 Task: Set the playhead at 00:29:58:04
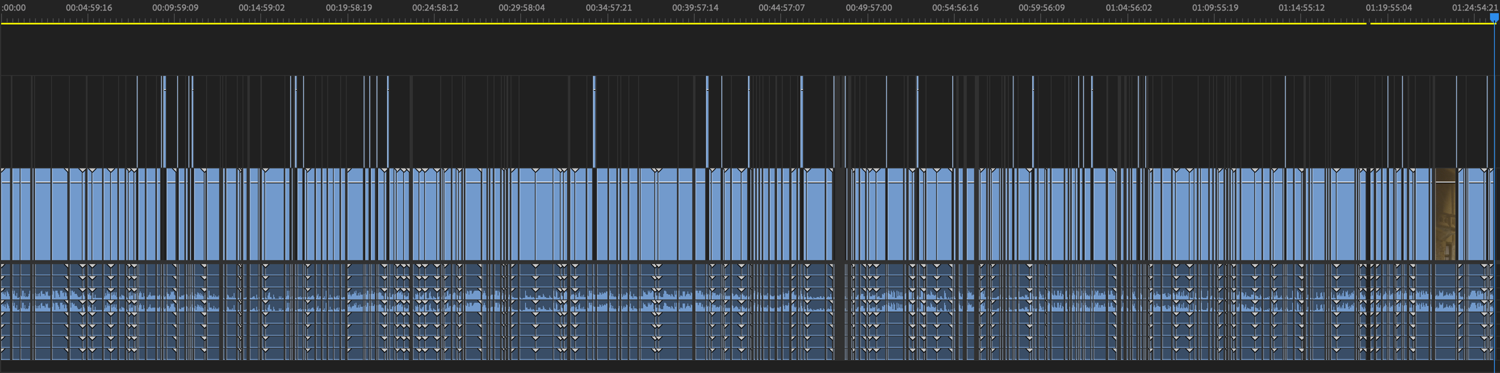pyautogui.click(x=522, y=7)
